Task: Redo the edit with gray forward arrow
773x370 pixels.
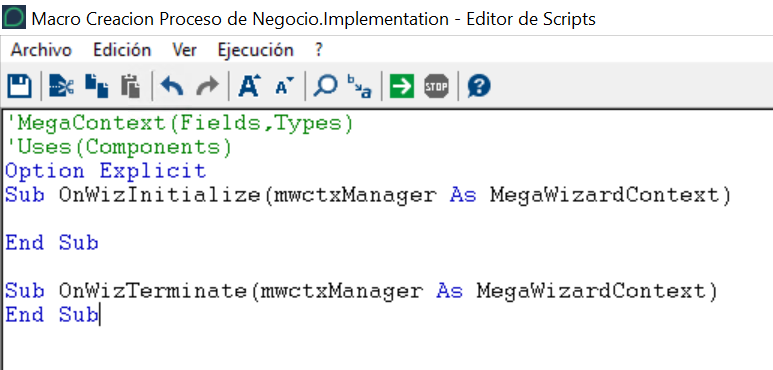Action: (207, 87)
